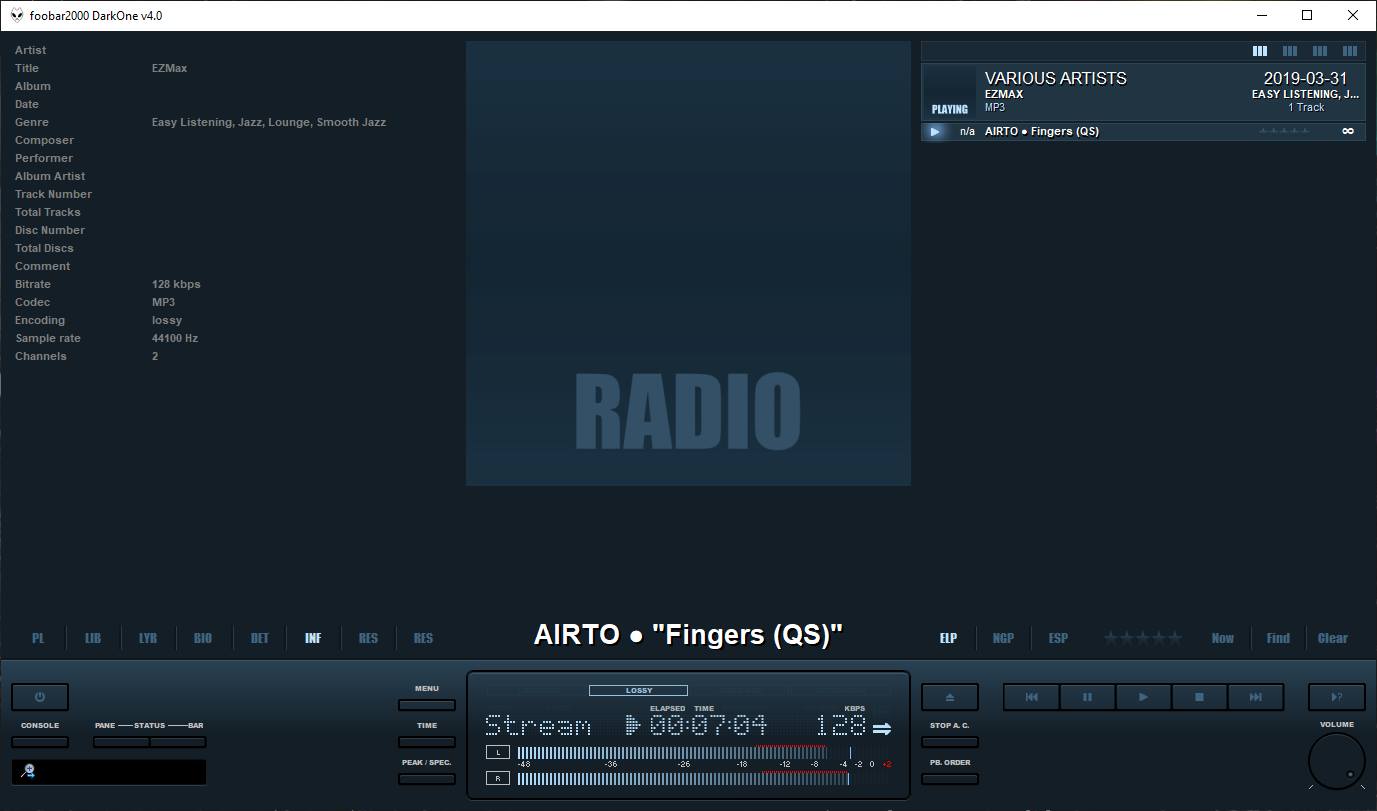This screenshot has height=811, width=1377.
Task: Adjust the Volume knob
Action: click(x=1337, y=761)
